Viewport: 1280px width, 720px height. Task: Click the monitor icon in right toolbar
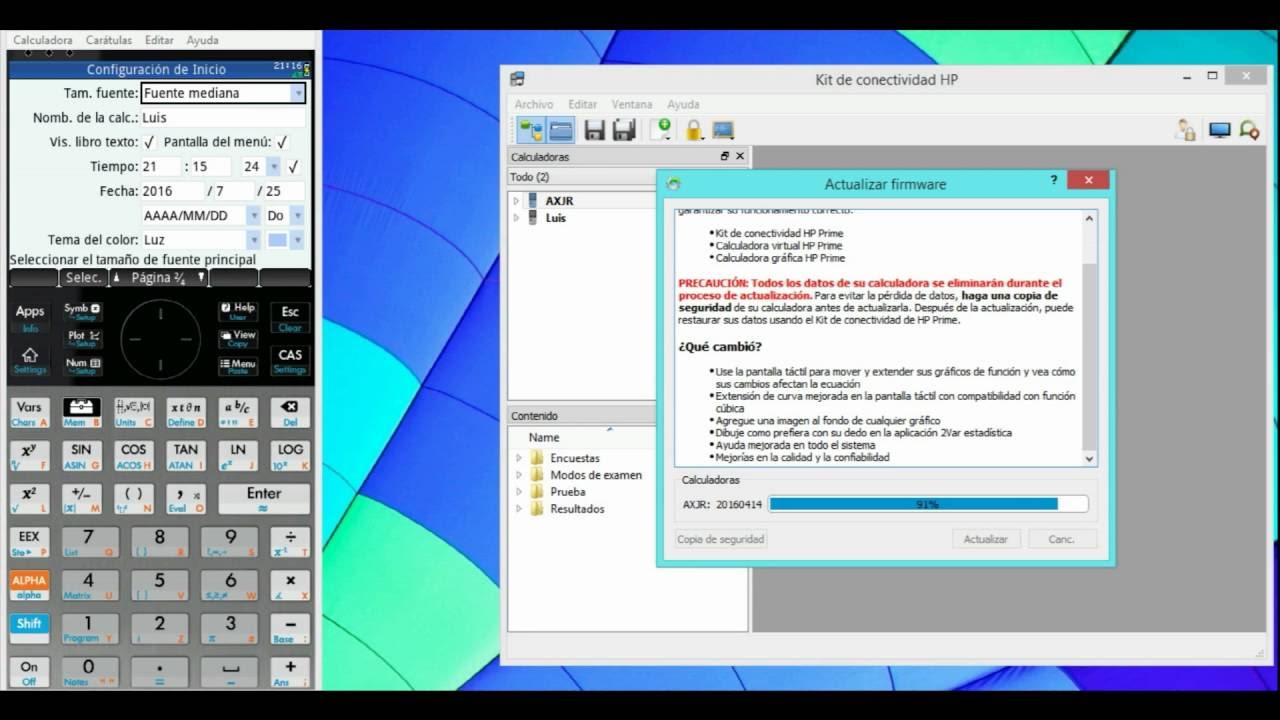pos(1219,130)
